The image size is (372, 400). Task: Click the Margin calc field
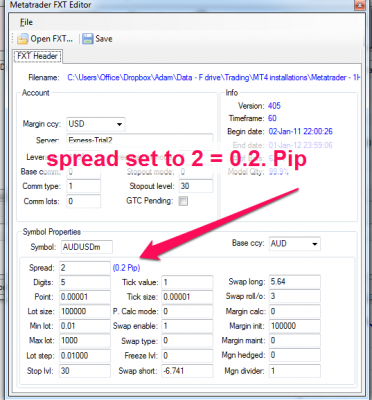[x=295, y=311]
